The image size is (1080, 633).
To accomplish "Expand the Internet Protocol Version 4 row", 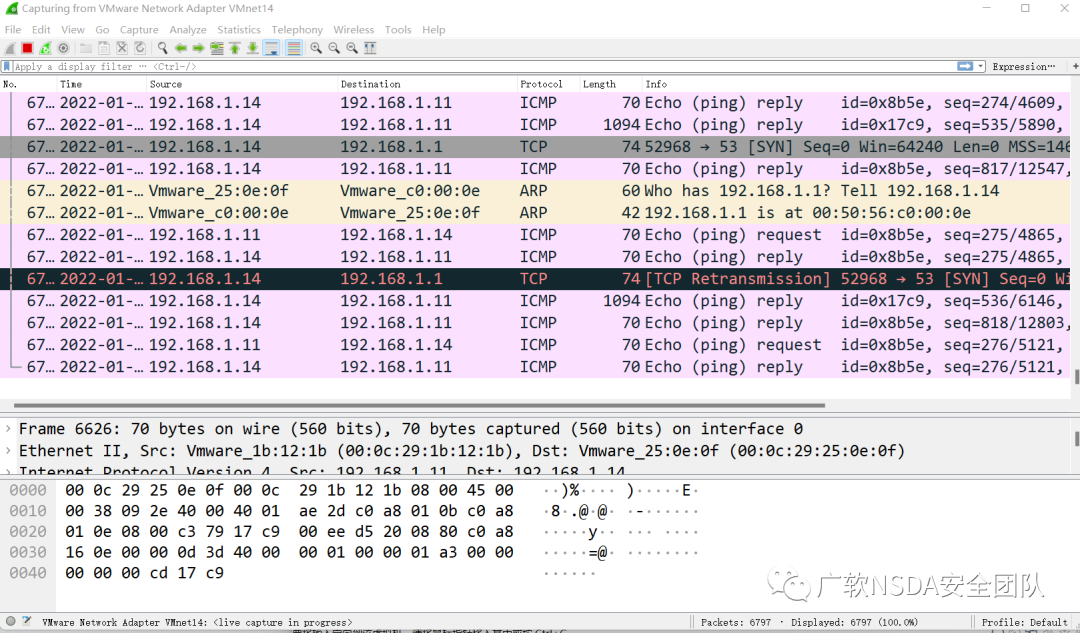I will point(8,471).
